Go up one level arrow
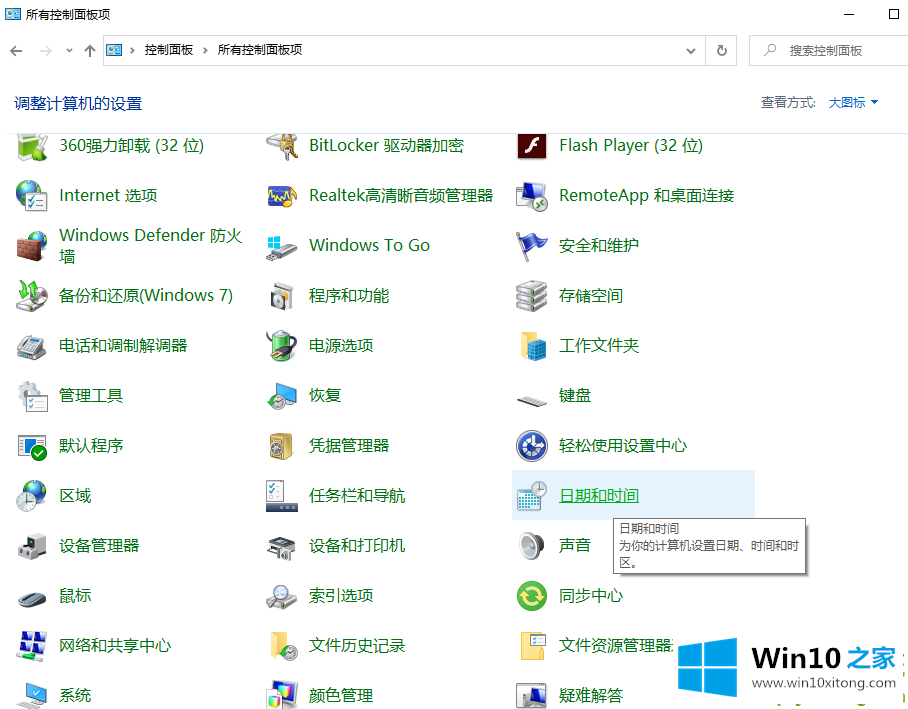Viewport: 908px width, 709px height. coord(90,51)
